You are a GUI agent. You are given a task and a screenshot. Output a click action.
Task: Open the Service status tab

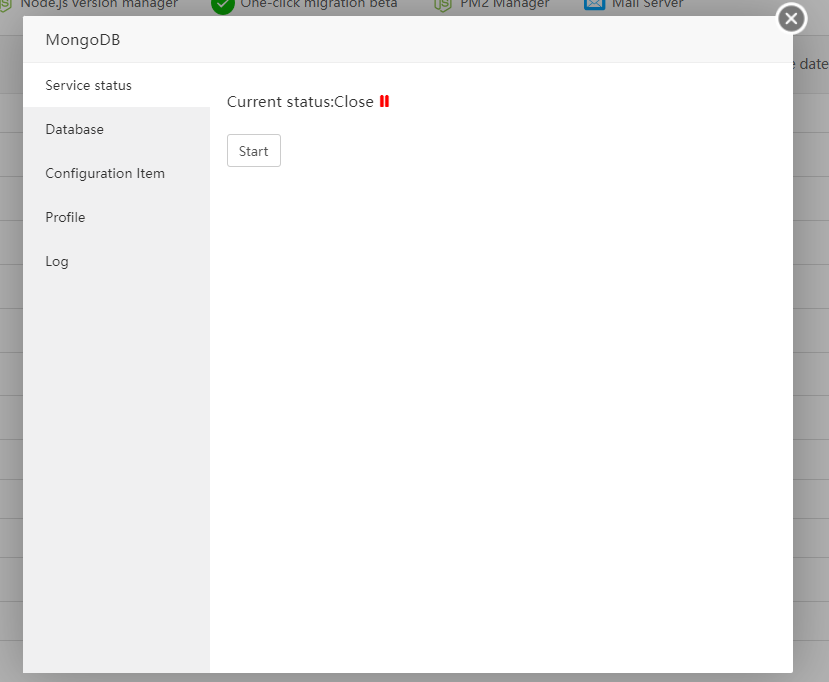[x=116, y=85]
